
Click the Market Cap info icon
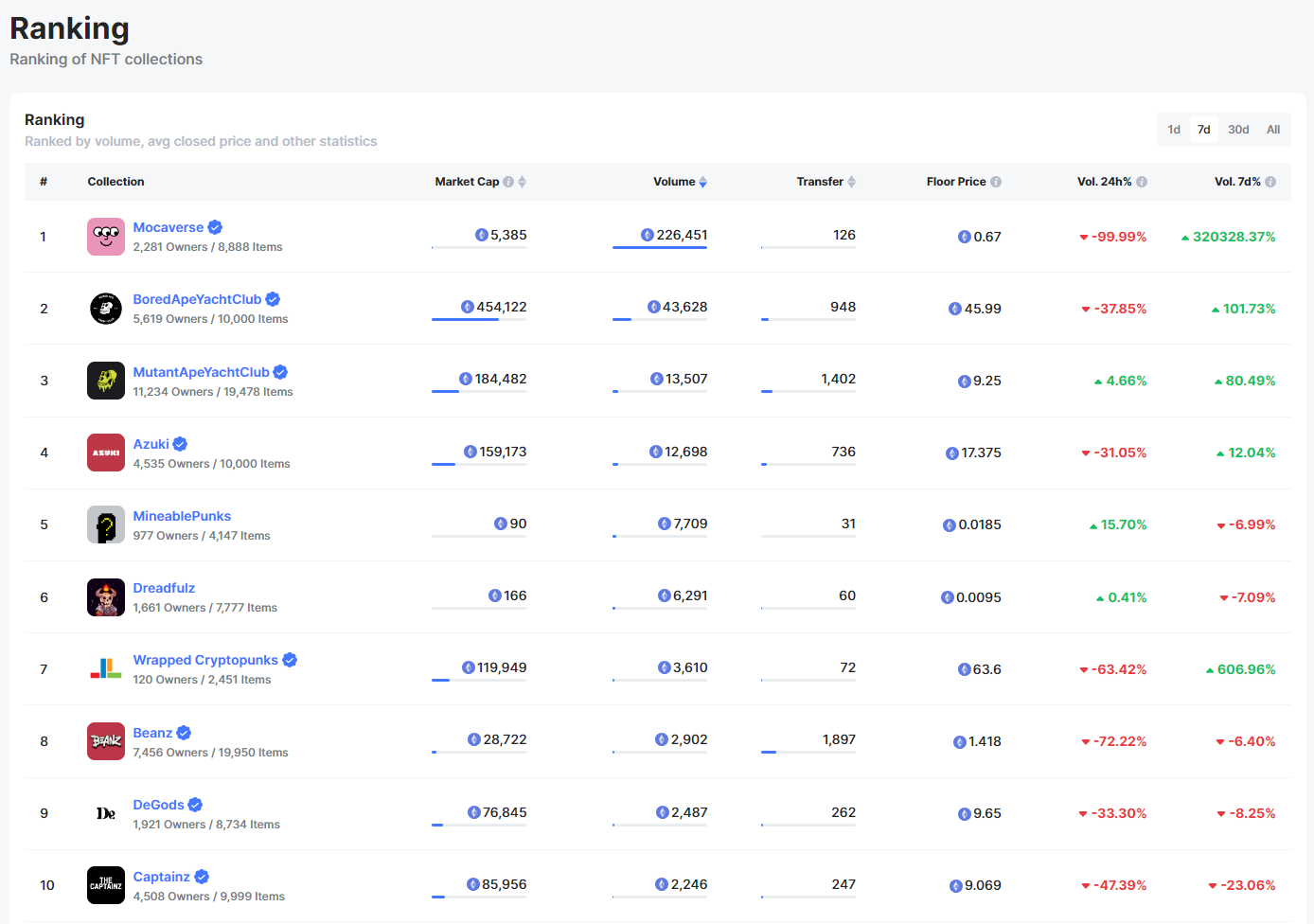508,182
